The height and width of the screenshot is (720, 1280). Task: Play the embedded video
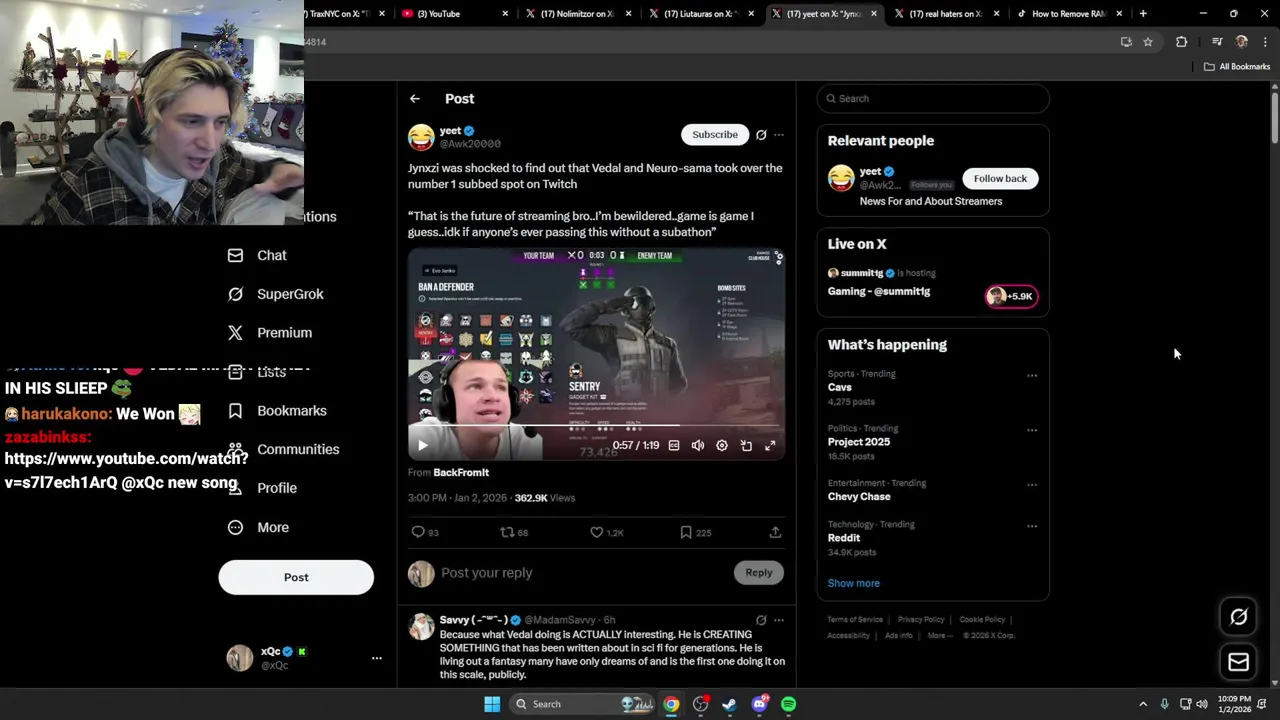coord(422,446)
